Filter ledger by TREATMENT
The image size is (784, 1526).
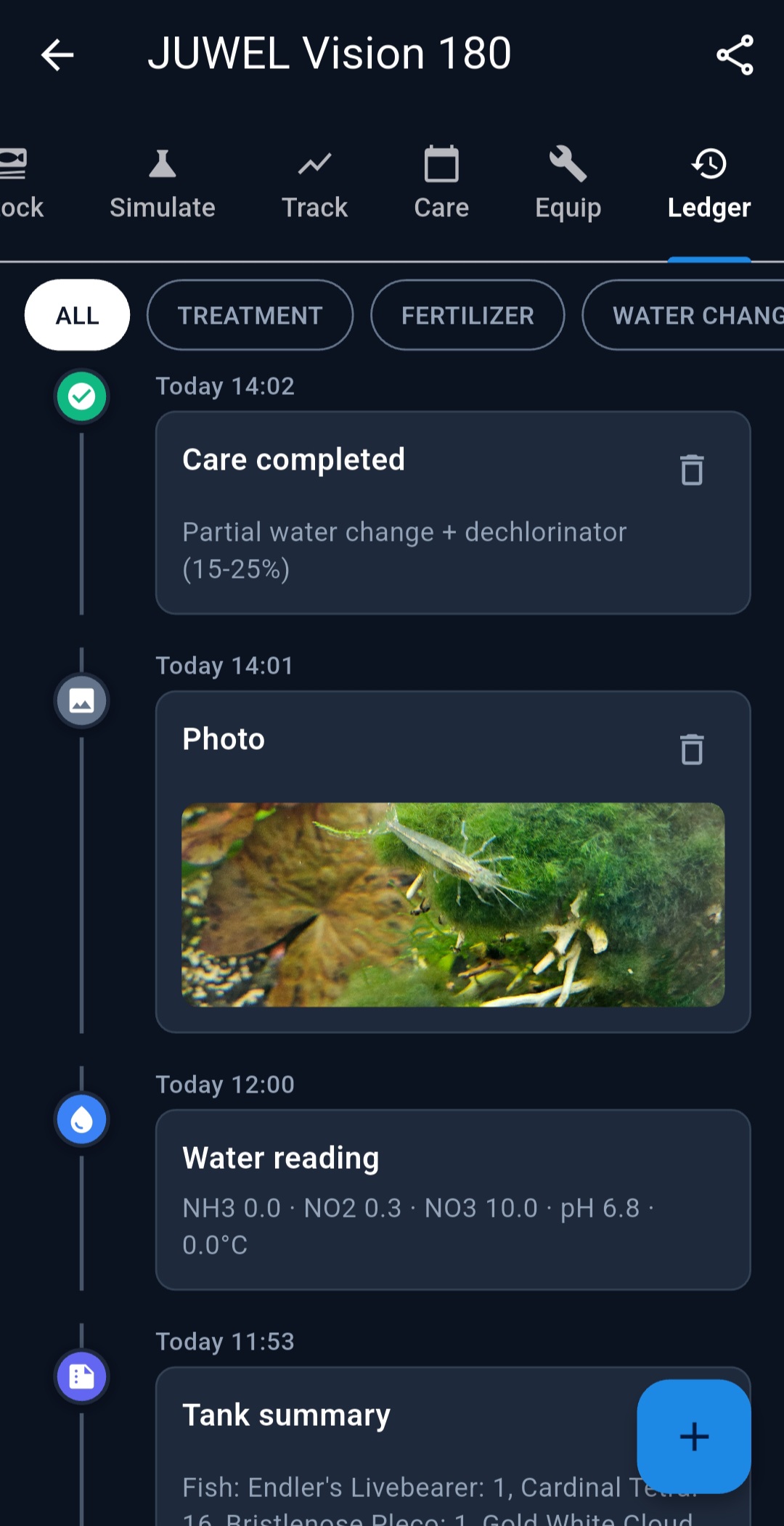(250, 315)
